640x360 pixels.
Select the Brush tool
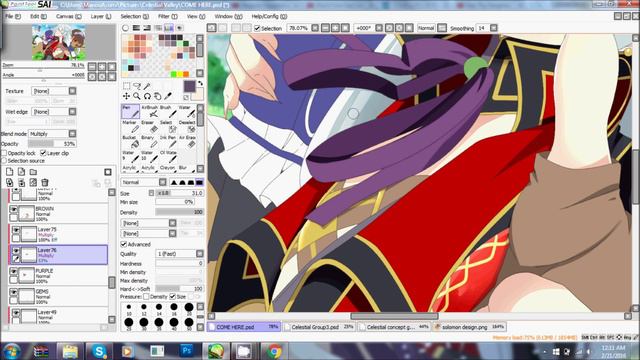coord(167,111)
